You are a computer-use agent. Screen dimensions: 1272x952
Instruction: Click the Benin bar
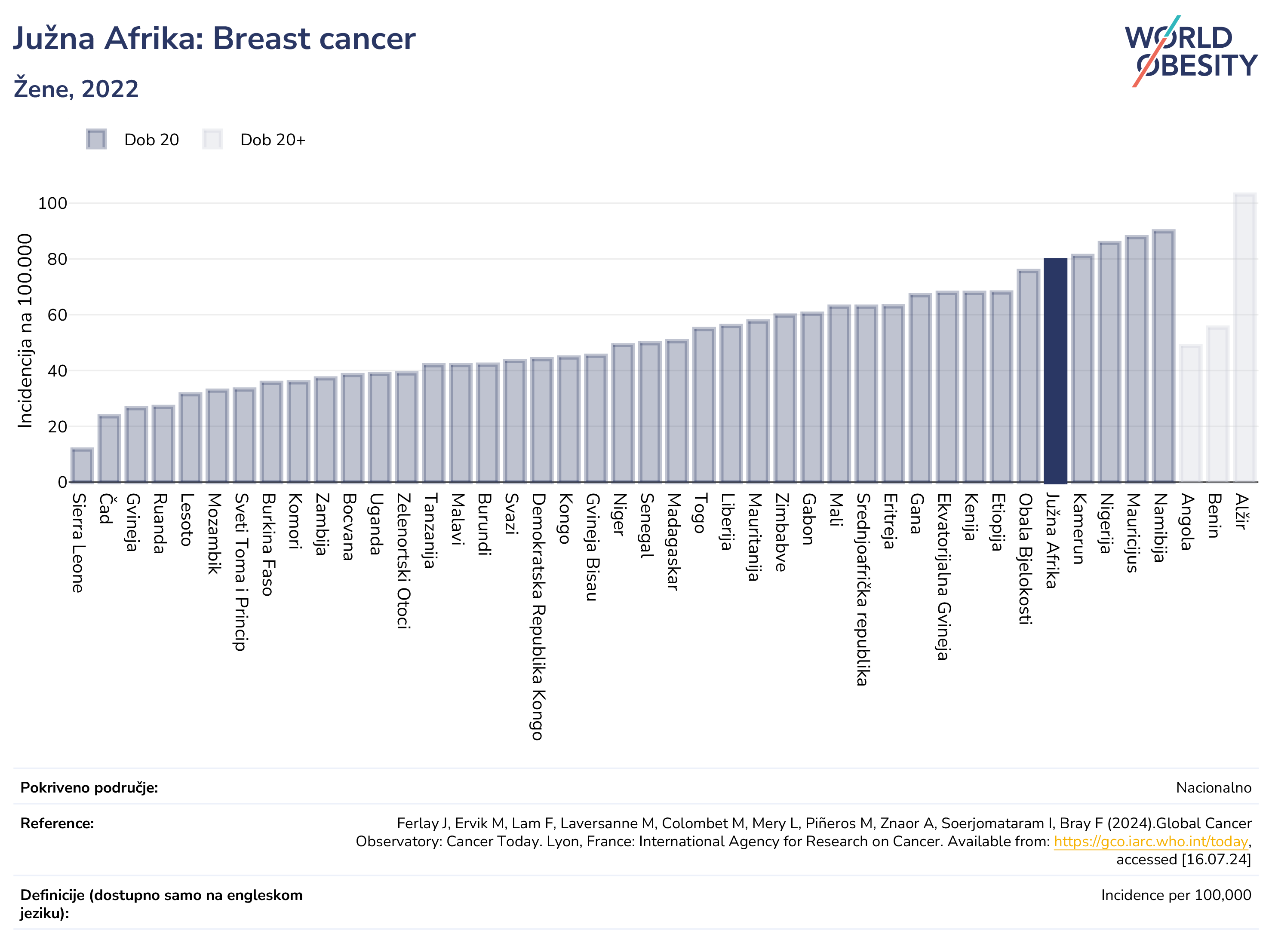click(1217, 404)
